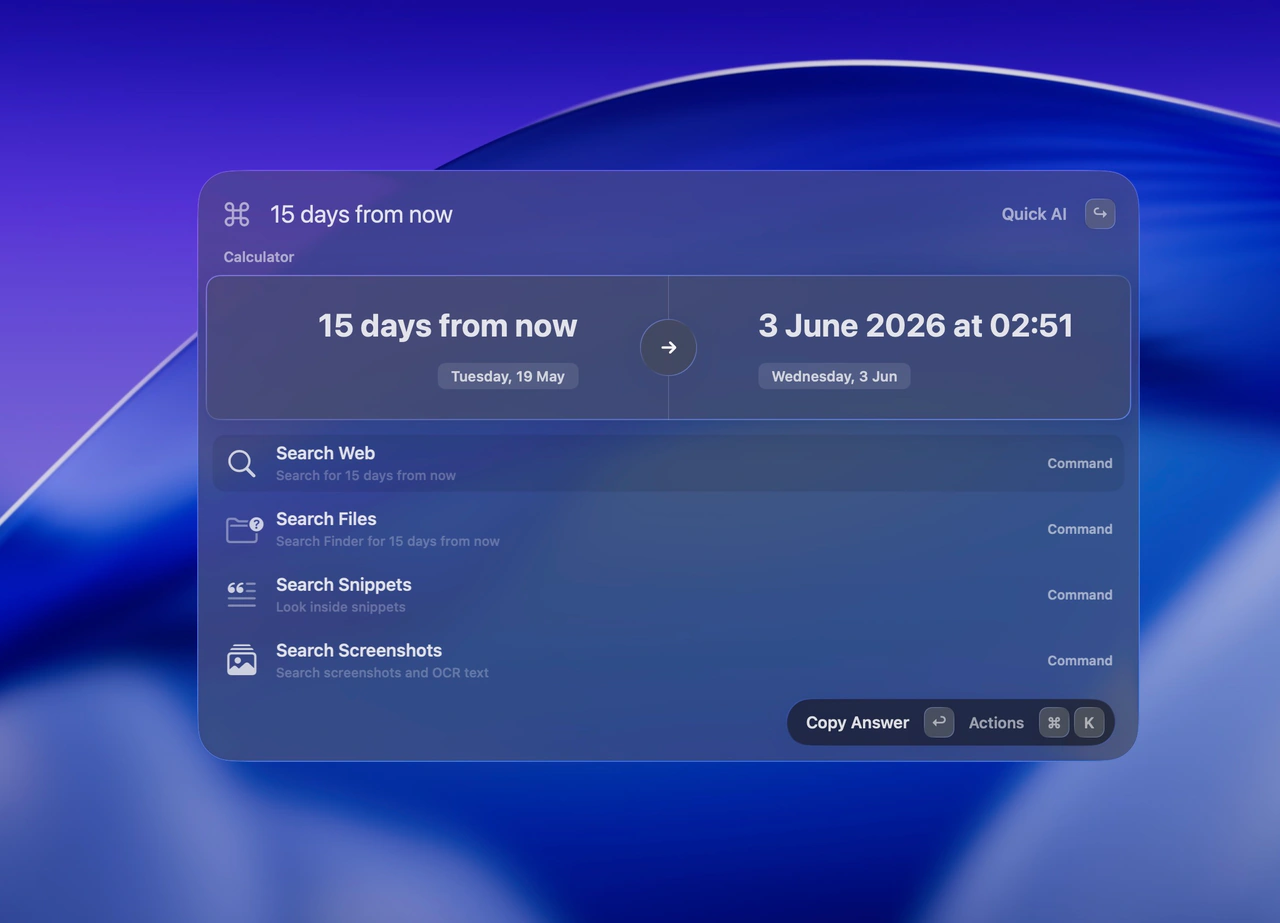
Task: Click the 'Tuesday, 19 May' date badge
Action: (508, 376)
